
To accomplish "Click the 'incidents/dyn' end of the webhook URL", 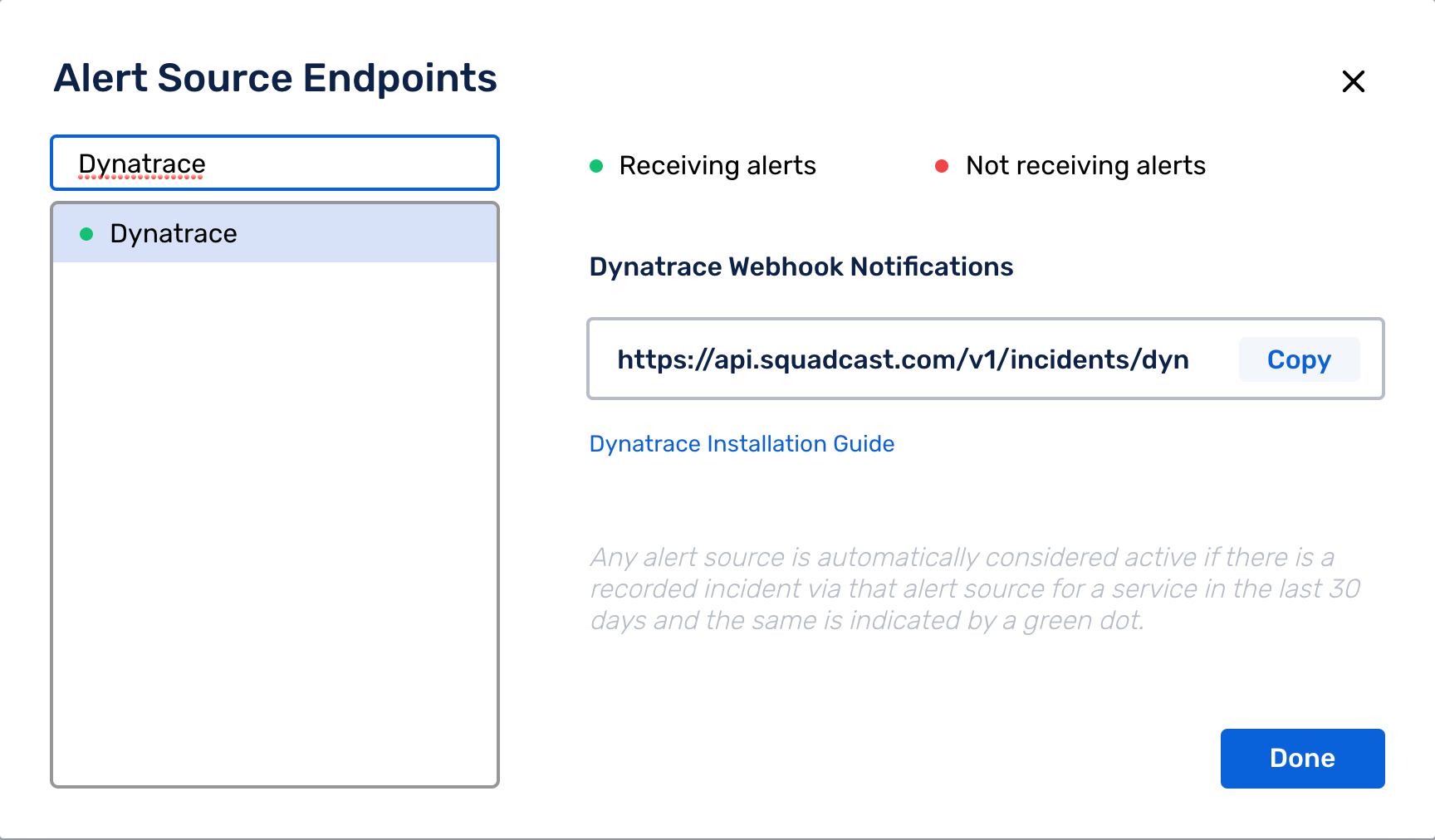I will click(x=1100, y=359).
